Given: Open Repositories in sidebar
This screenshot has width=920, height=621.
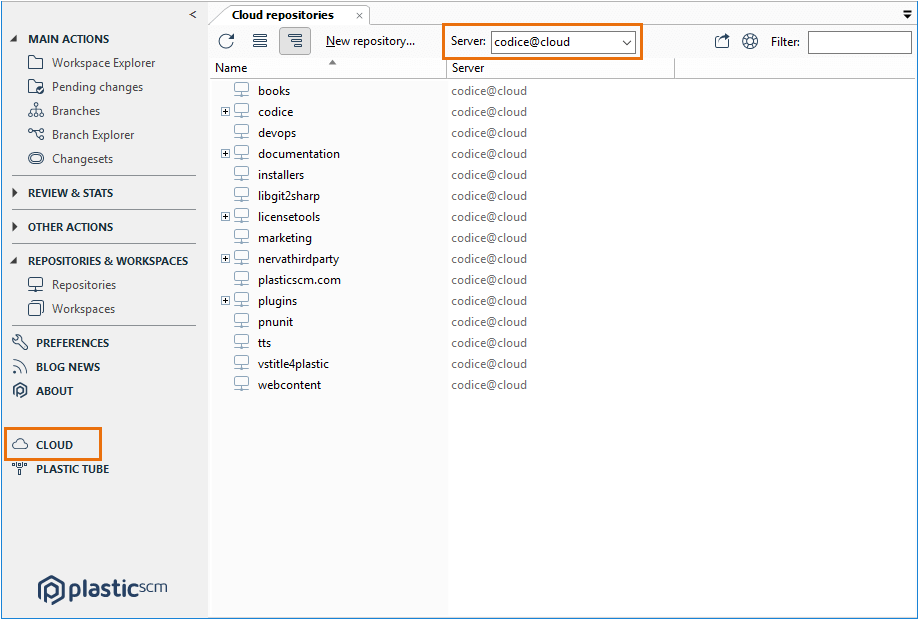Looking at the screenshot, I should pos(84,285).
